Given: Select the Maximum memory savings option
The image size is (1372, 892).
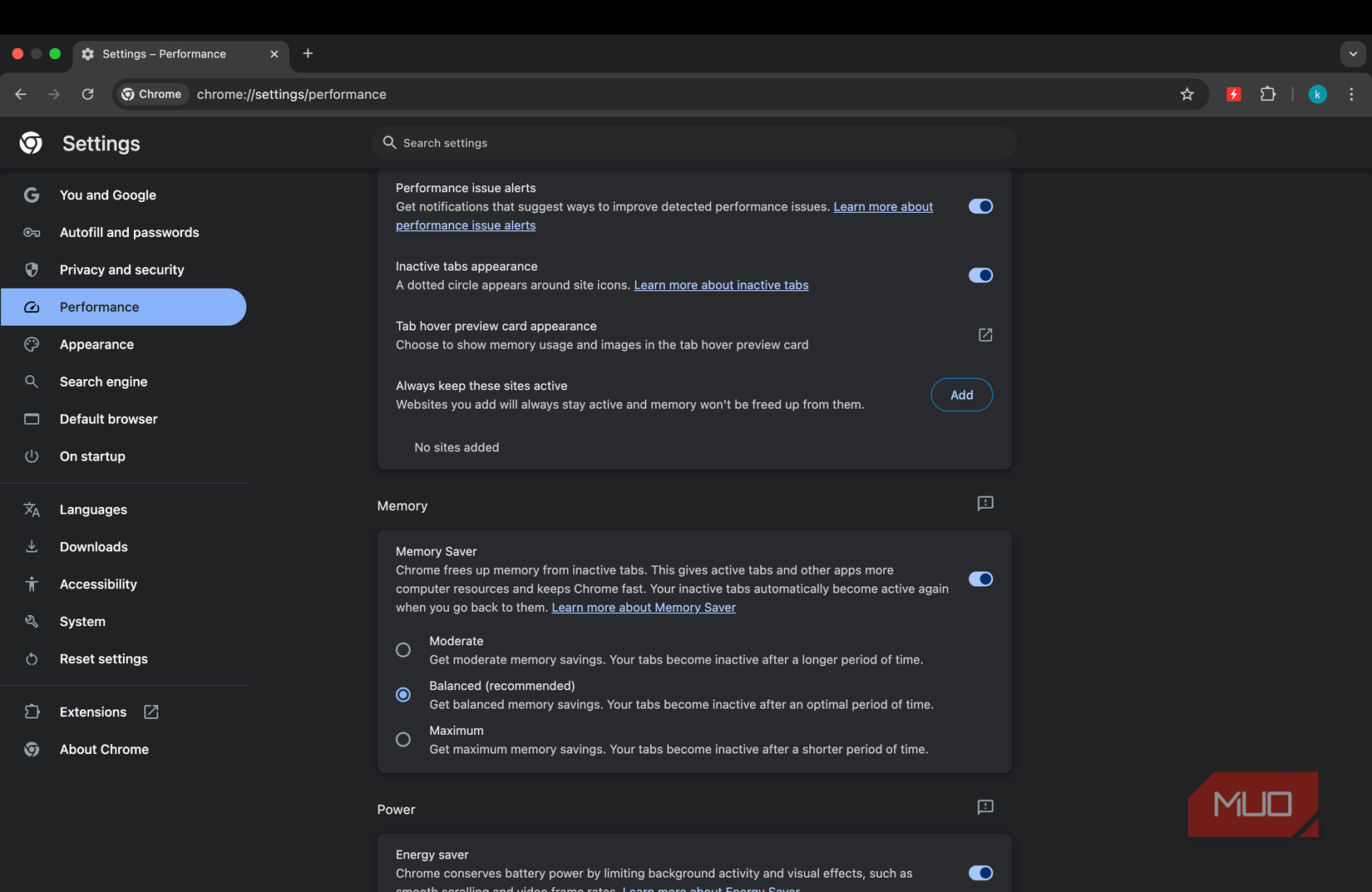Looking at the screenshot, I should [x=403, y=740].
